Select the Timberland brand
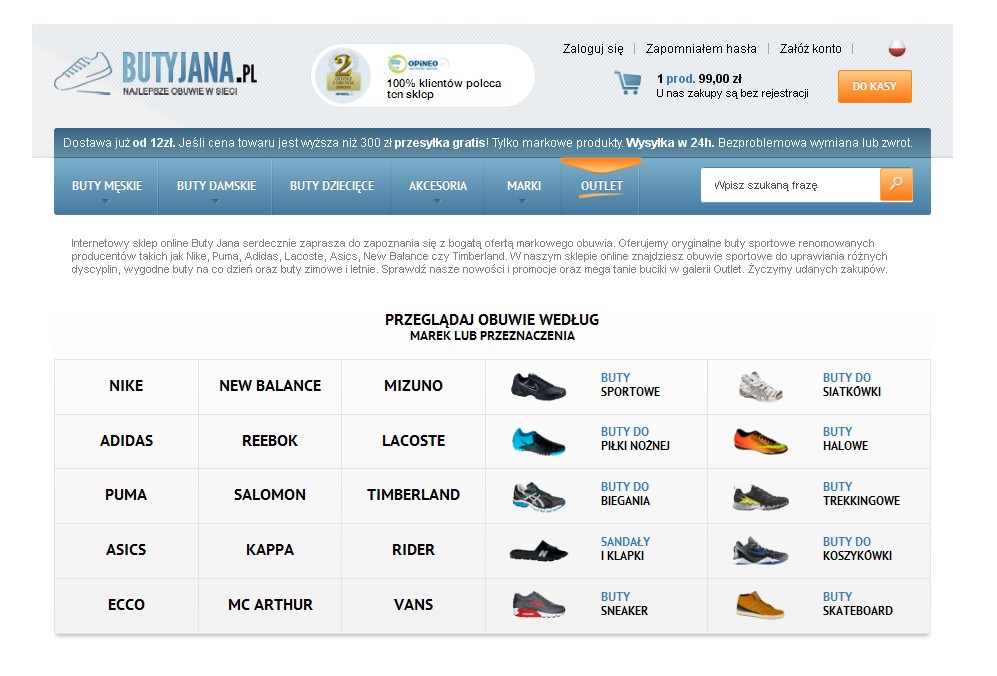This screenshot has height=676, width=997. 413,494
